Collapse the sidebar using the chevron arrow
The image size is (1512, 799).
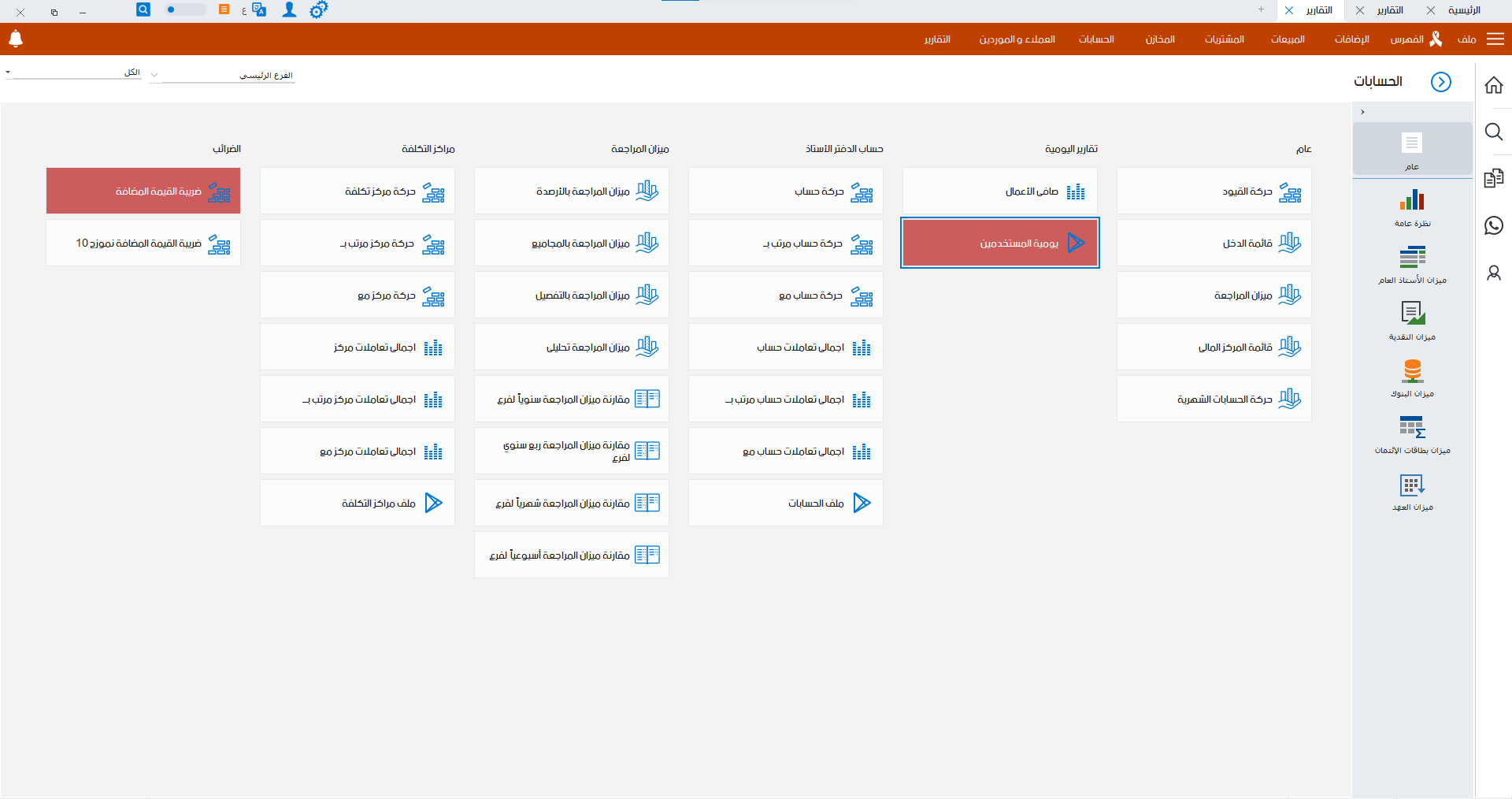(1363, 112)
